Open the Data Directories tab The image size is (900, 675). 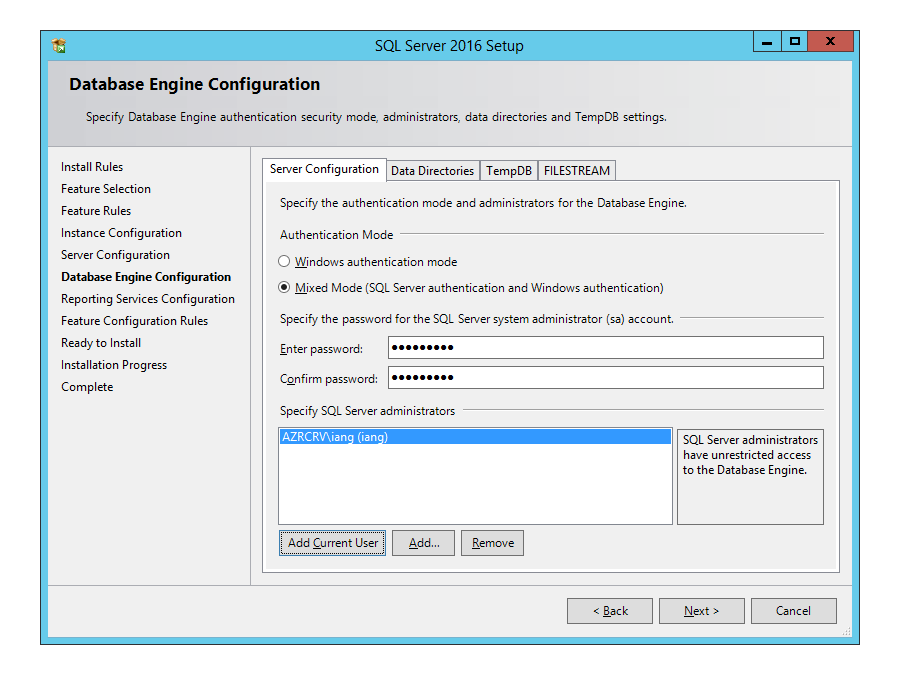click(x=433, y=170)
